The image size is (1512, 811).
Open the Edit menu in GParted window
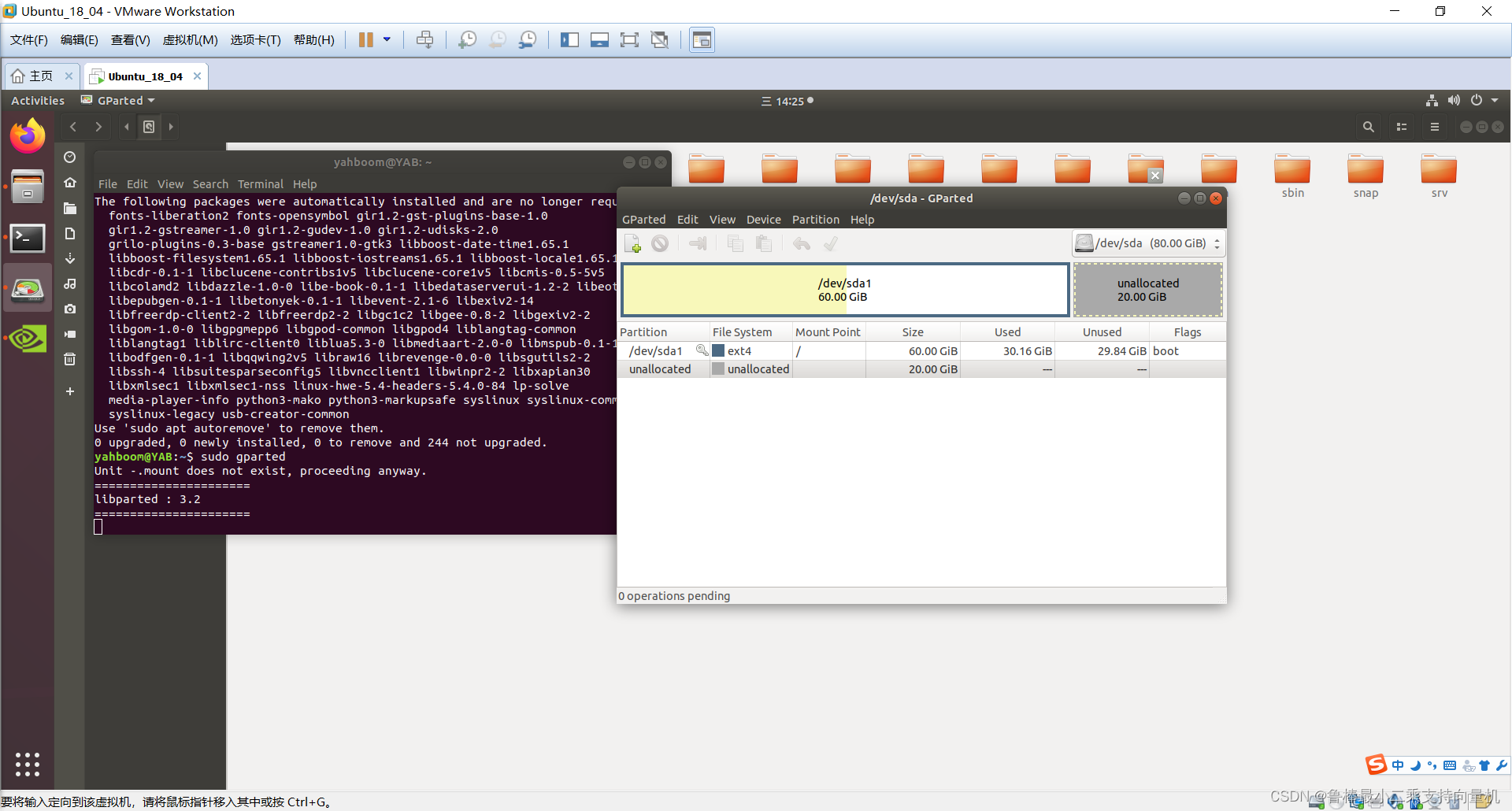[x=687, y=220]
